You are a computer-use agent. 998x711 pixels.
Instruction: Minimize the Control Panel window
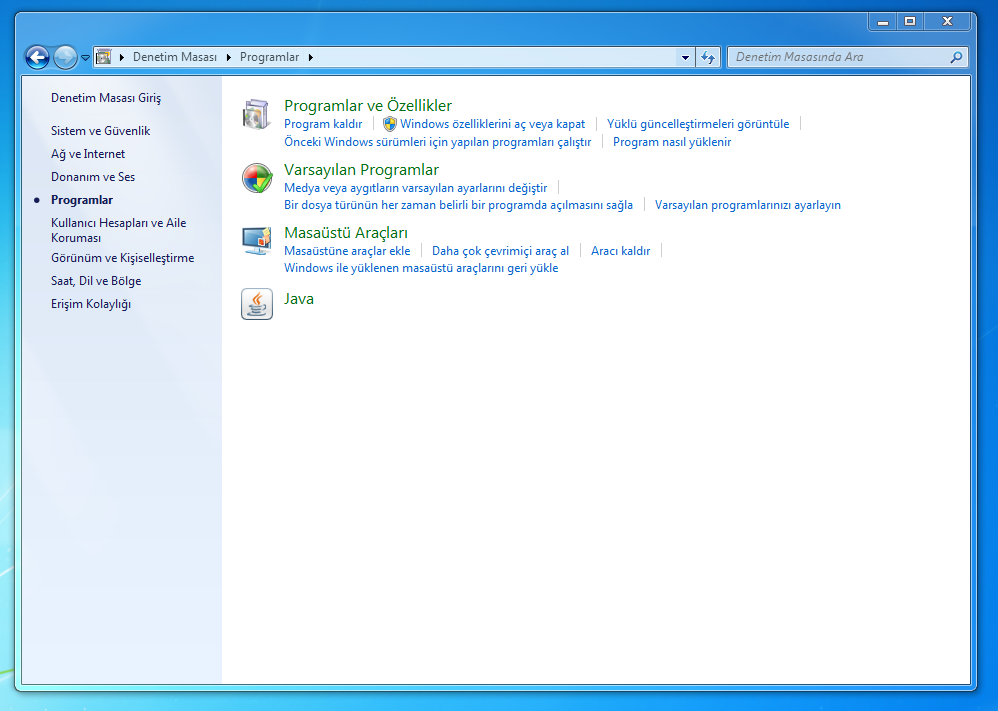pos(882,22)
